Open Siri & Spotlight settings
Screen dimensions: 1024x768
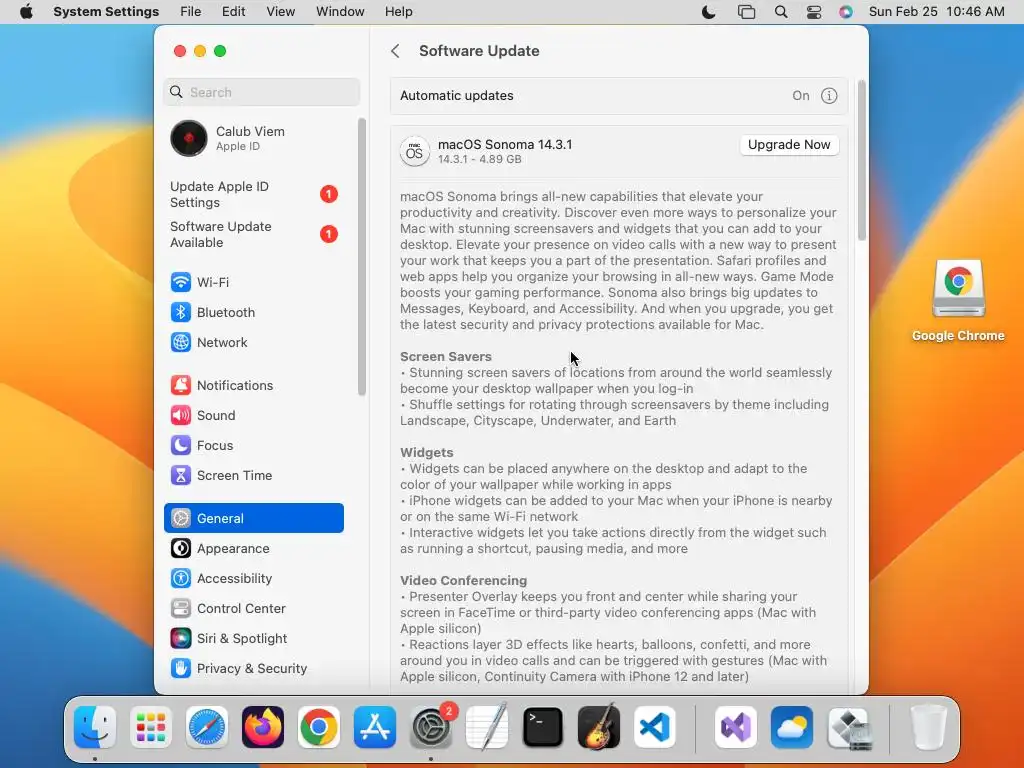point(253,639)
